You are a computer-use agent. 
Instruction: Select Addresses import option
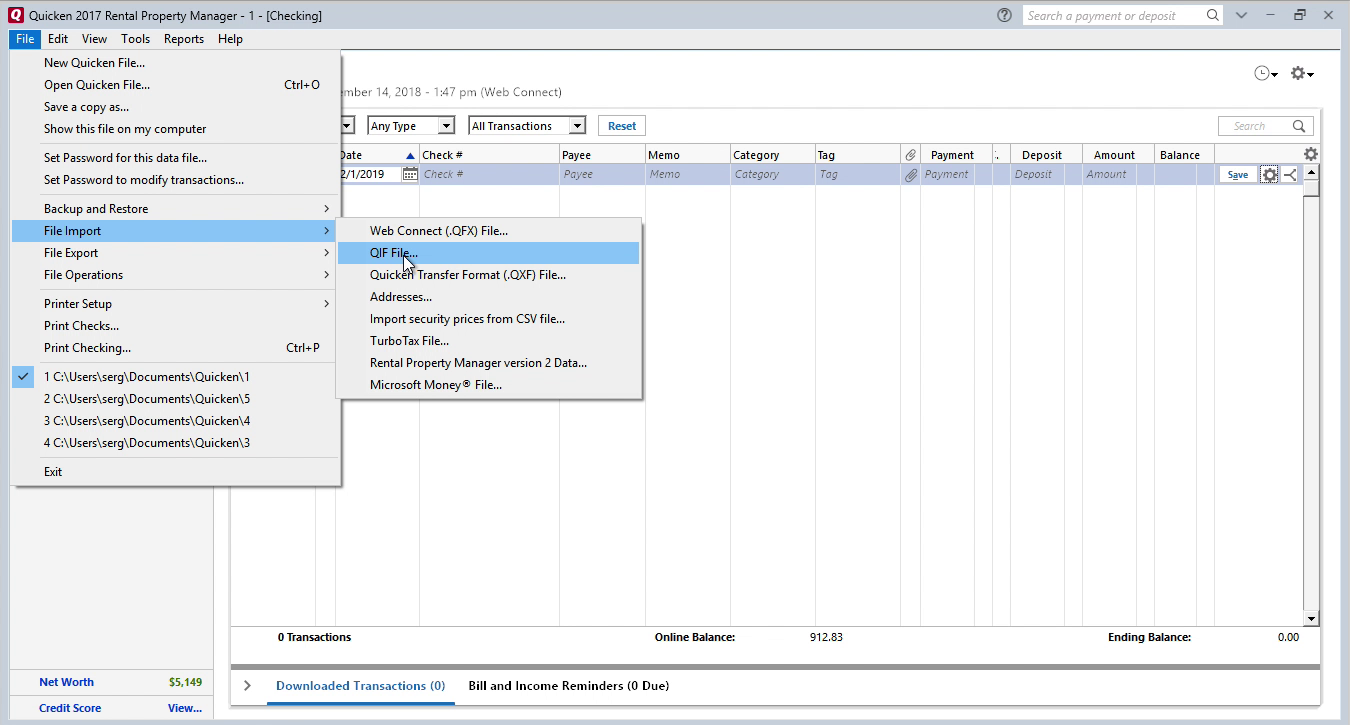pyautogui.click(x=488, y=297)
